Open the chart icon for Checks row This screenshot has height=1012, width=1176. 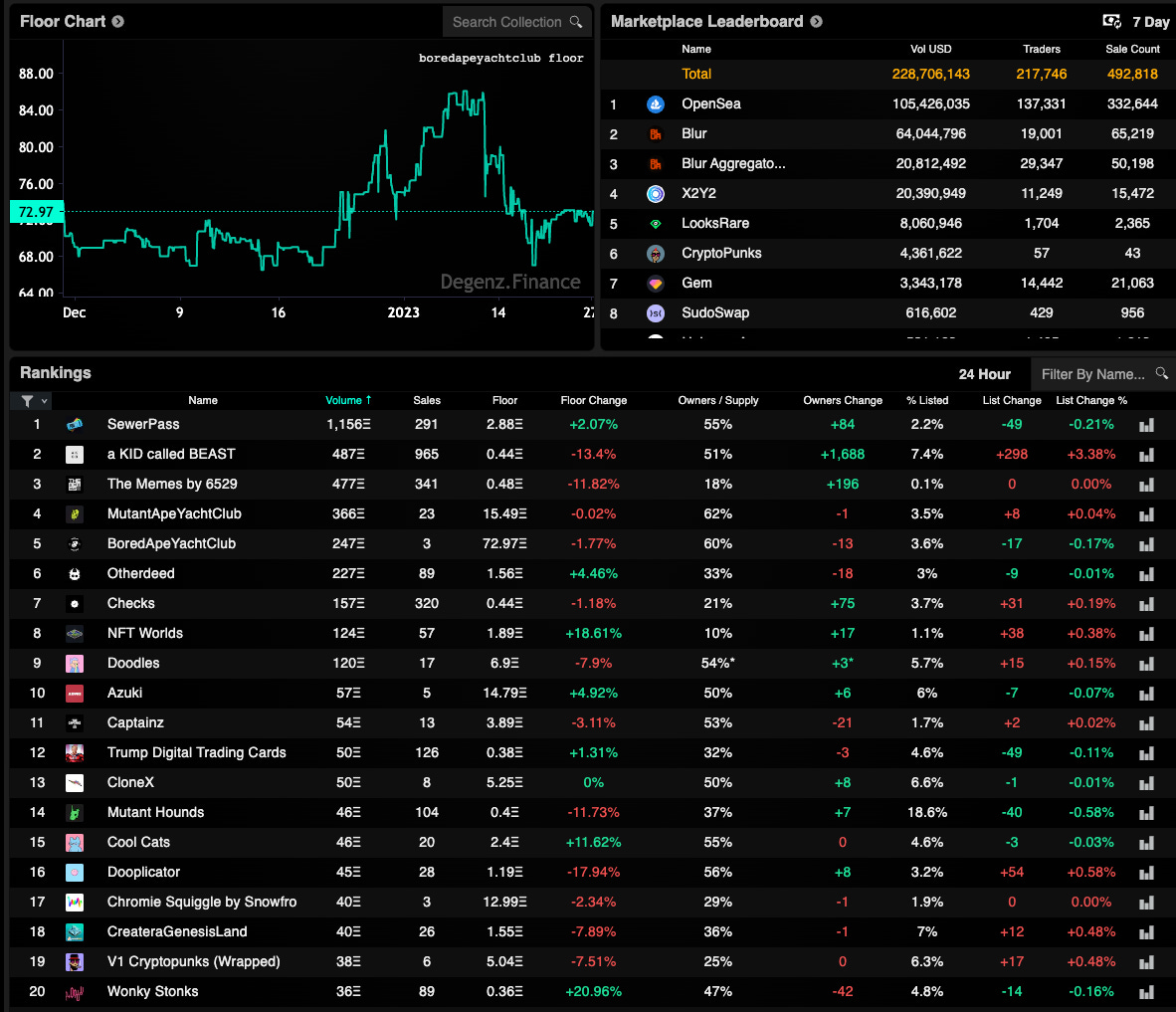[1146, 605]
